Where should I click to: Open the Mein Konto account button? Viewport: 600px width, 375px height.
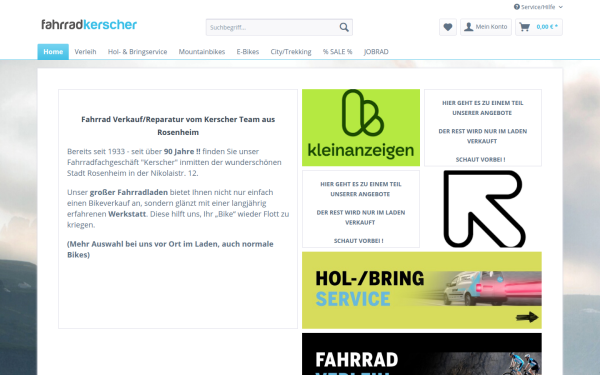point(486,27)
